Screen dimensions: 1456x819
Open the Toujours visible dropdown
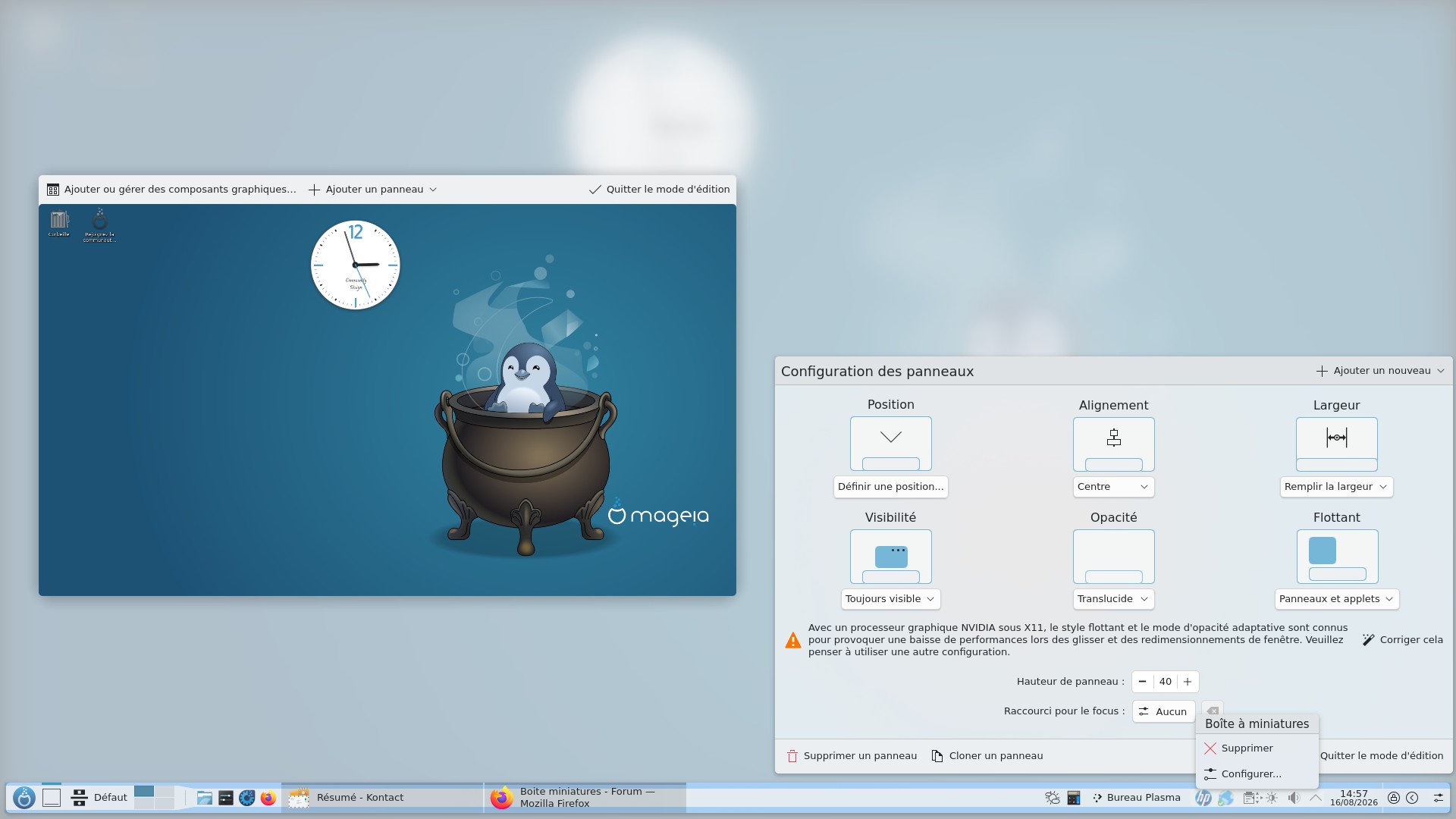click(891, 599)
